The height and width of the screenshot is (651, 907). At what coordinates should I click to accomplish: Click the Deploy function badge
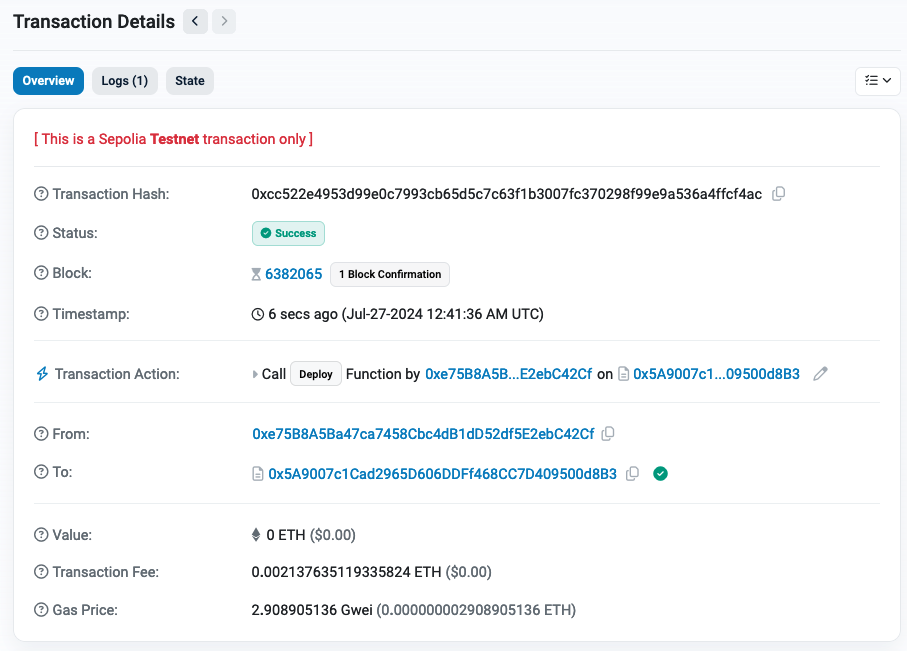[x=316, y=374]
